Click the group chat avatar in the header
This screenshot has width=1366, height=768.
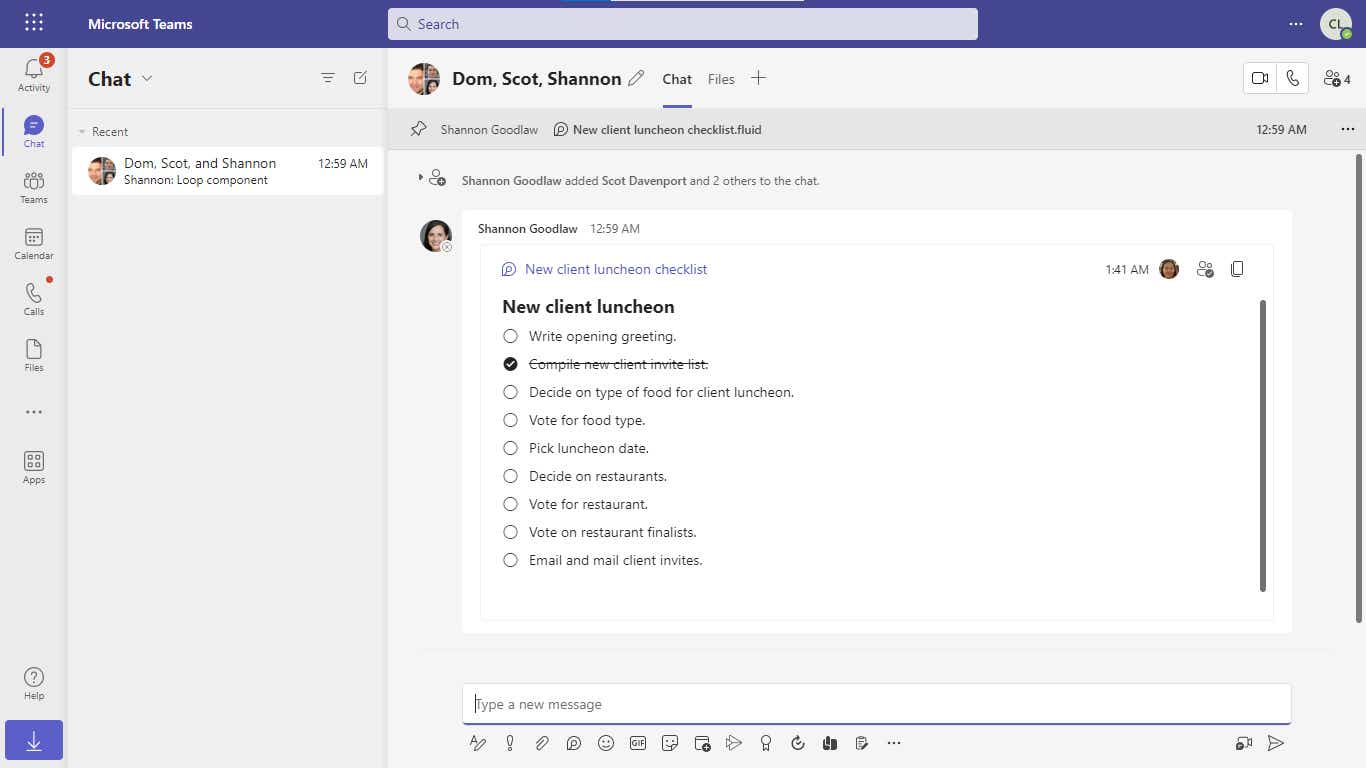424,79
